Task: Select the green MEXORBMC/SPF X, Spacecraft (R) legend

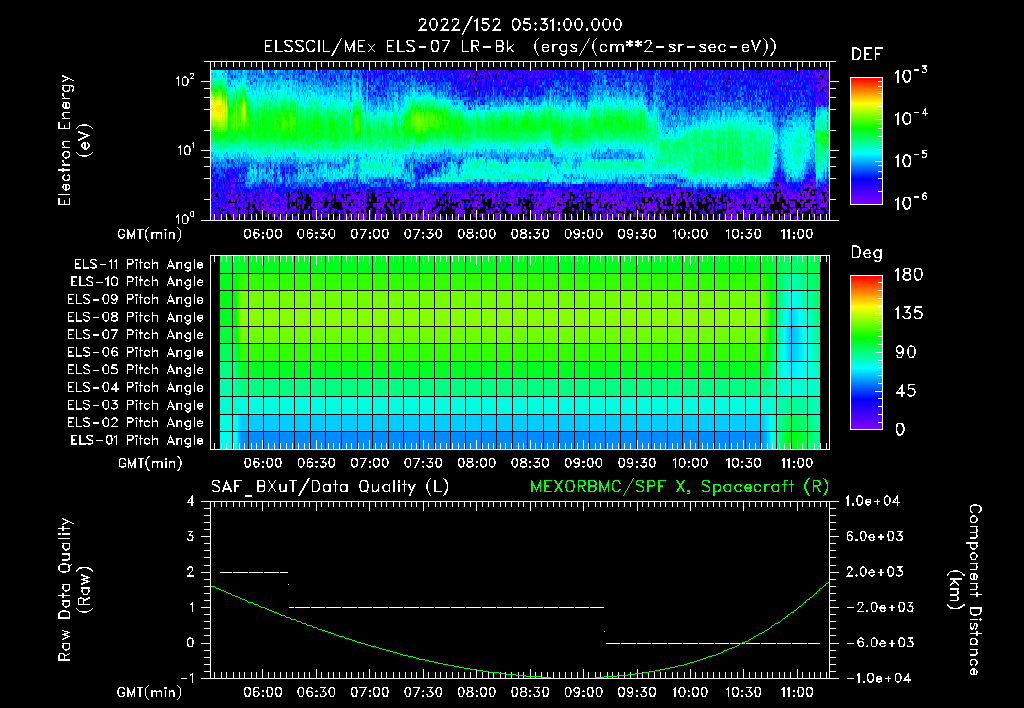Action: coord(679,487)
